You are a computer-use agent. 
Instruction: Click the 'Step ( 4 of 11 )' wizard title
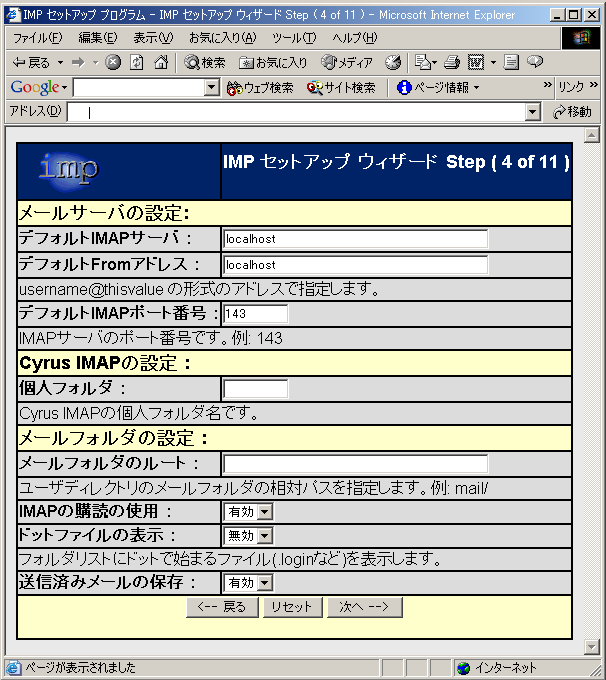pyautogui.click(x=508, y=162)
